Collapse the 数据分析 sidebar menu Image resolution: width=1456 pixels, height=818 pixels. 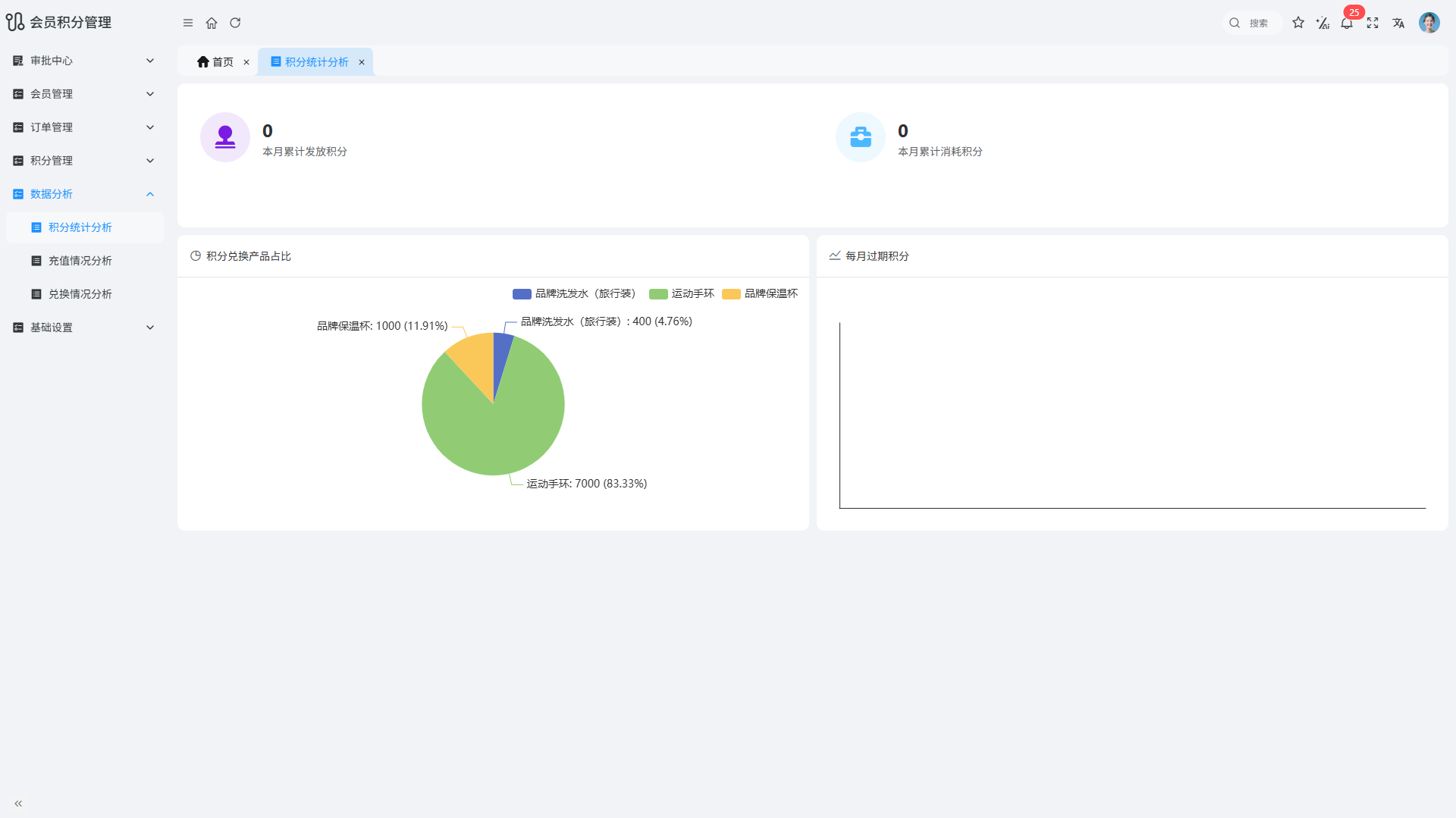click(x=83, y=194)
